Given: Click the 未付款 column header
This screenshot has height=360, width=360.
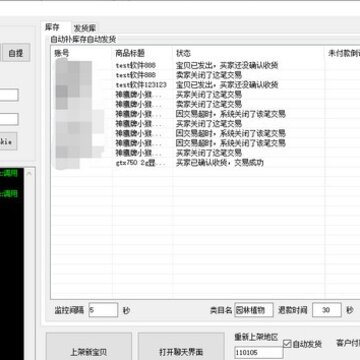Looking at the screenshot, I should point(343,53).
